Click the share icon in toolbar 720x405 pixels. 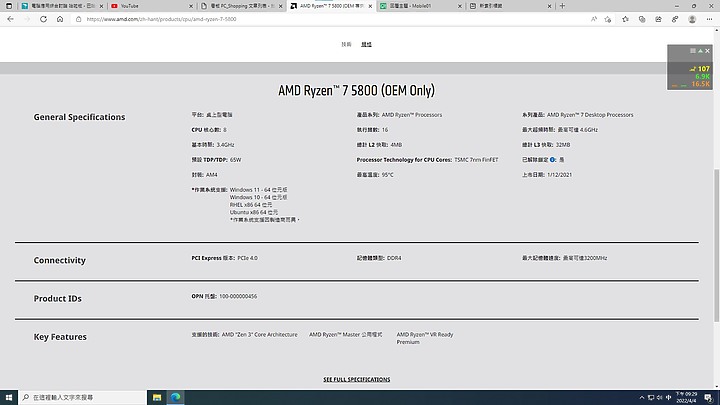point(658,19)
